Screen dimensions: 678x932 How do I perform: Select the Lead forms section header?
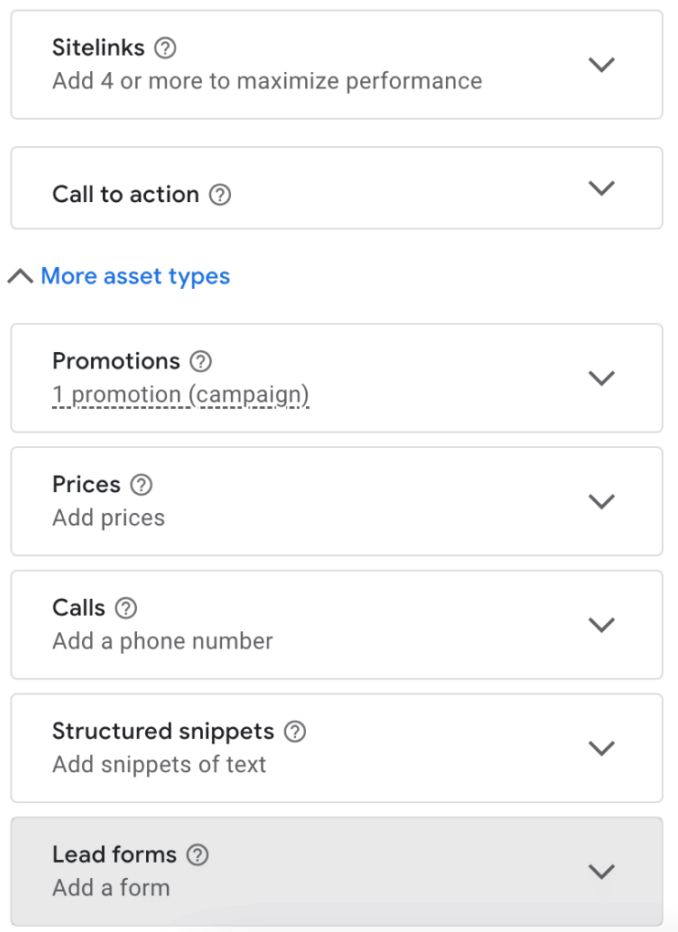114,855
